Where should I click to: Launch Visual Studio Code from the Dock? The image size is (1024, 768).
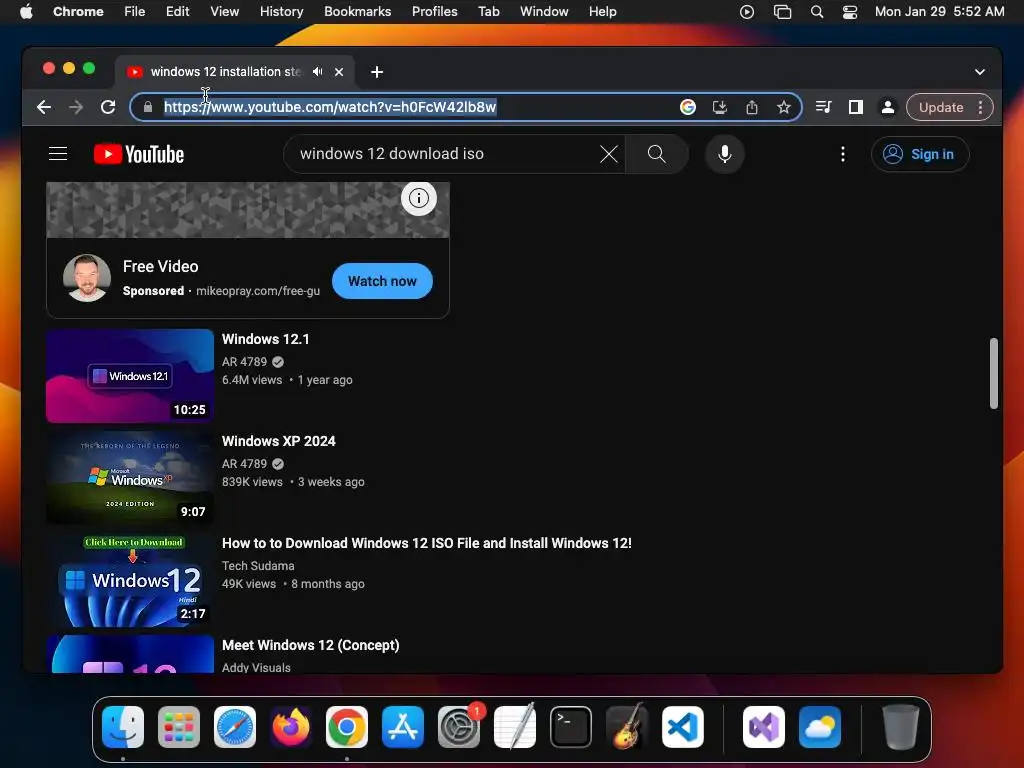click(682, 727)
